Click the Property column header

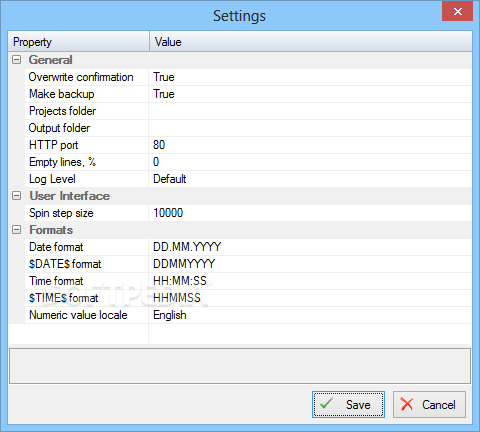(x=79, y=42)
